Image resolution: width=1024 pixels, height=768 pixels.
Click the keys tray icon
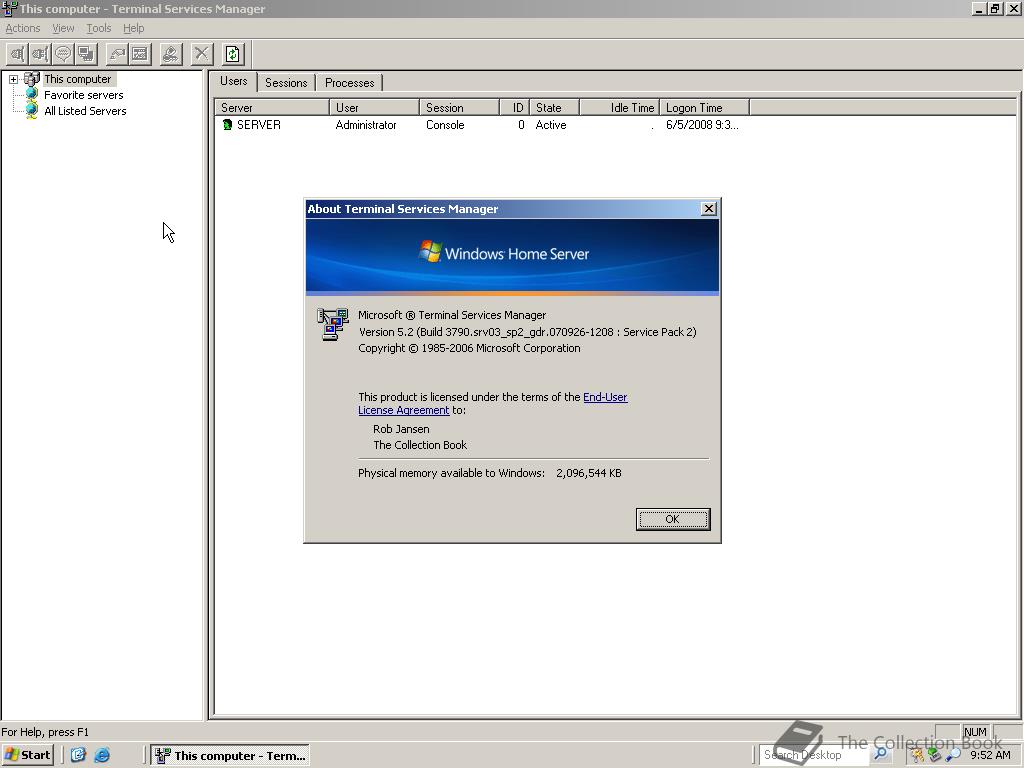[918, 756]
